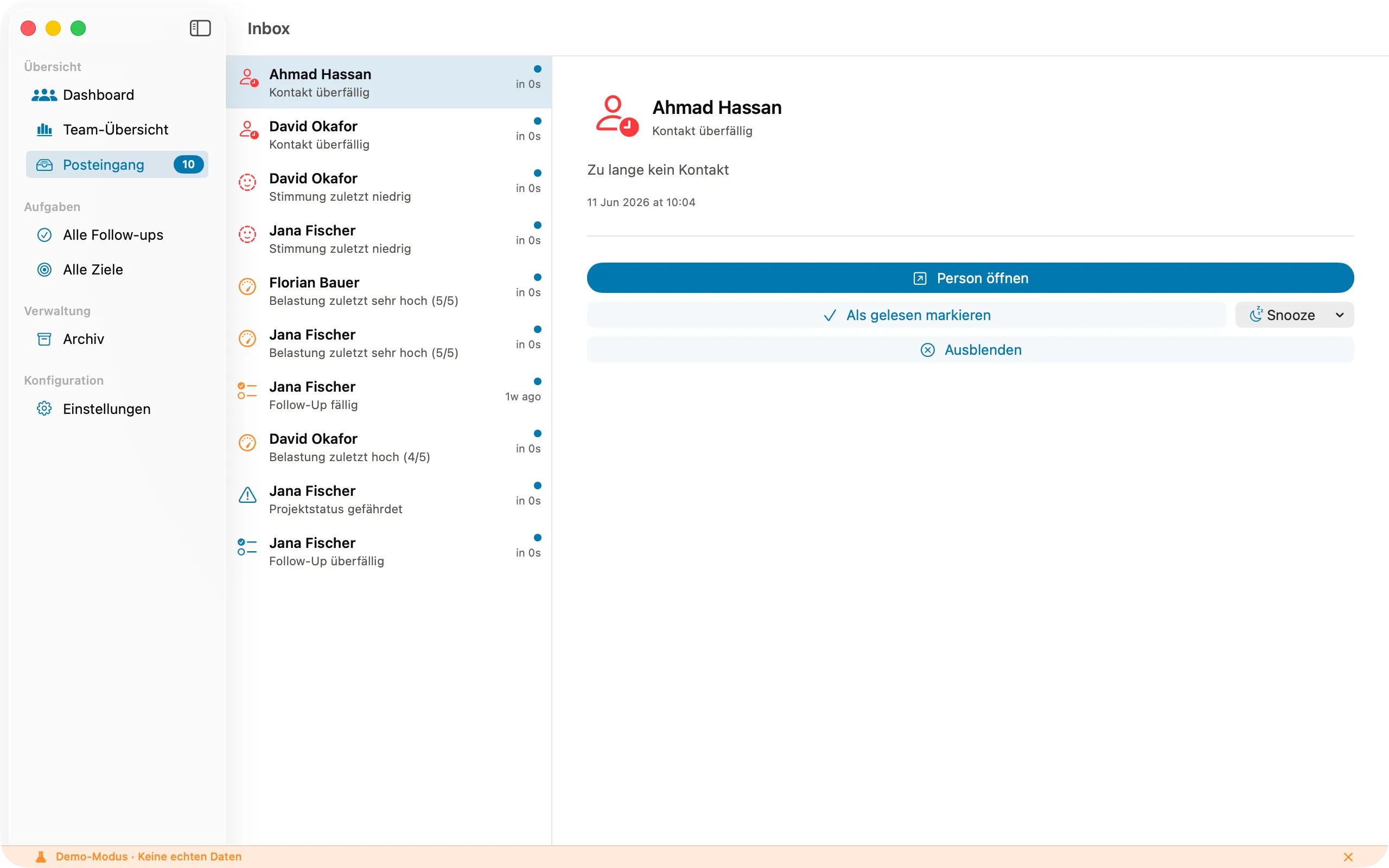Viewport: 1389px width, 868px height.
Task: Open Archiv in the sidebar
Action: pos(117,339)
